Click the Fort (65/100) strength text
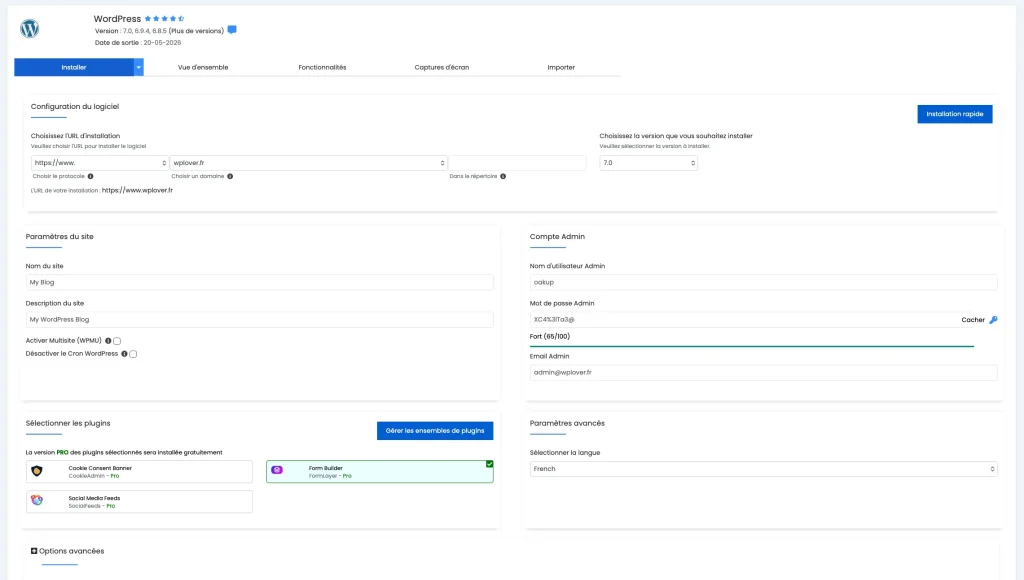The width and height of the screenshot is (1024, 580). point(550,337)
